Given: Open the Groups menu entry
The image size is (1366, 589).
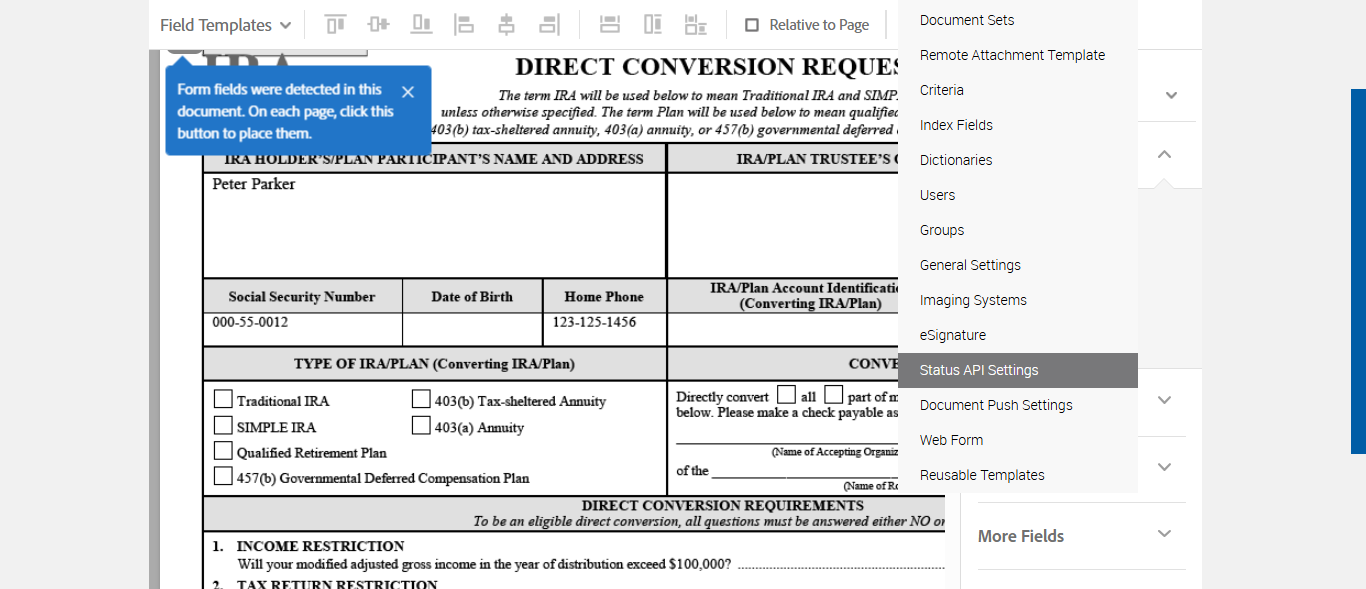Looking at the screenshot, I should pos(1018,230).
